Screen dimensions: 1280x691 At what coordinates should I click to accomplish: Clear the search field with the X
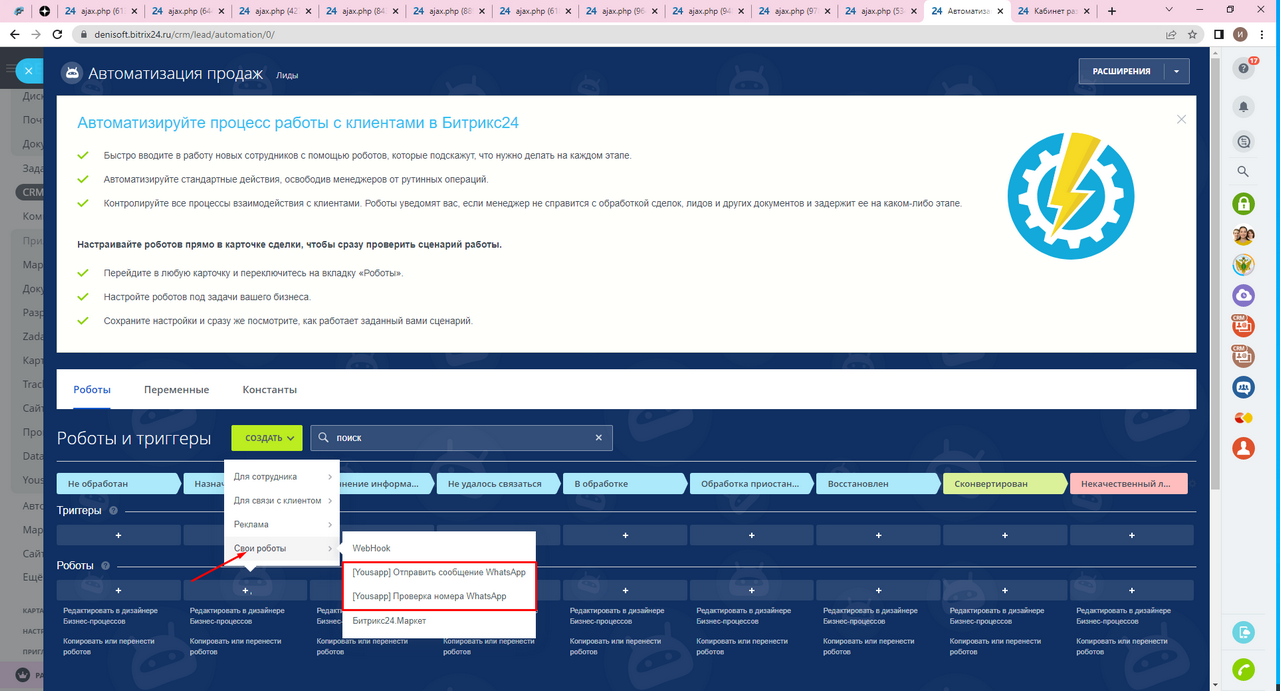[x=599, y=438]
